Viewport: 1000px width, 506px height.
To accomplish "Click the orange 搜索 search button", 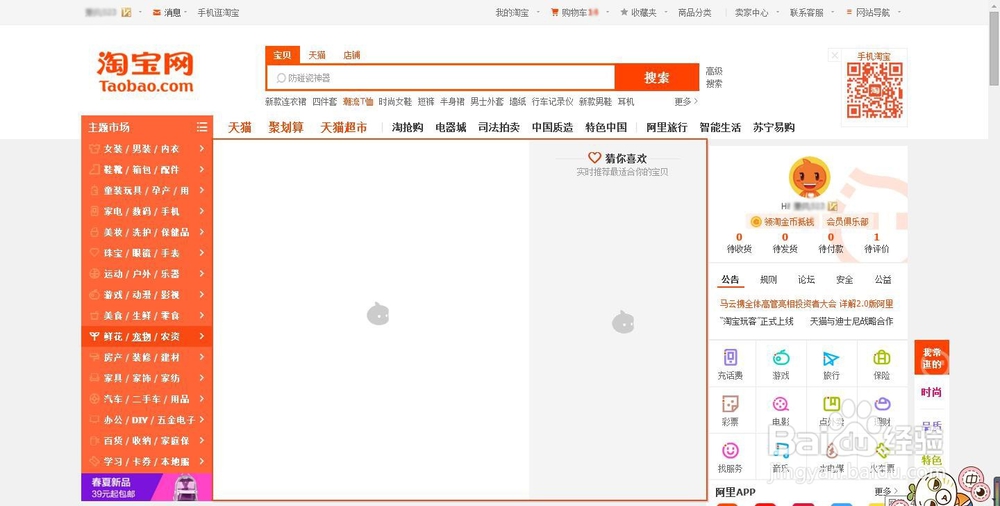I will (x=657, y=77).
